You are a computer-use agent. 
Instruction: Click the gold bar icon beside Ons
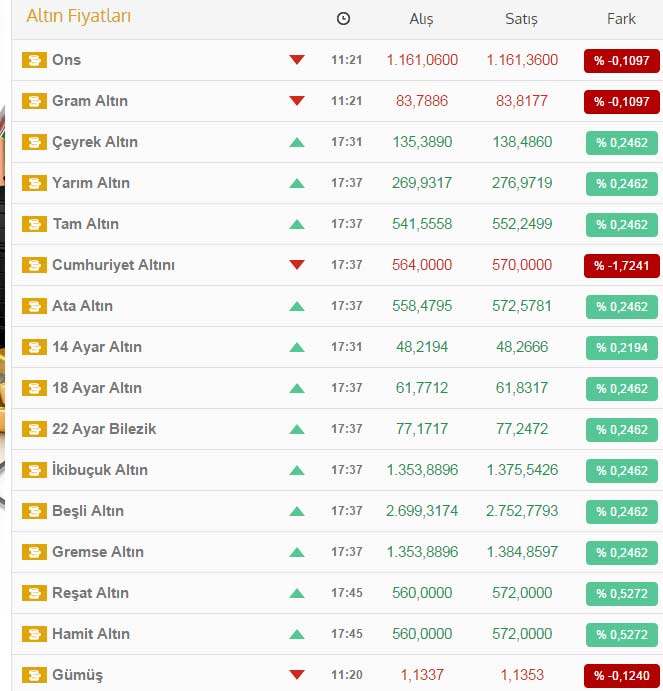click(34, 60)
